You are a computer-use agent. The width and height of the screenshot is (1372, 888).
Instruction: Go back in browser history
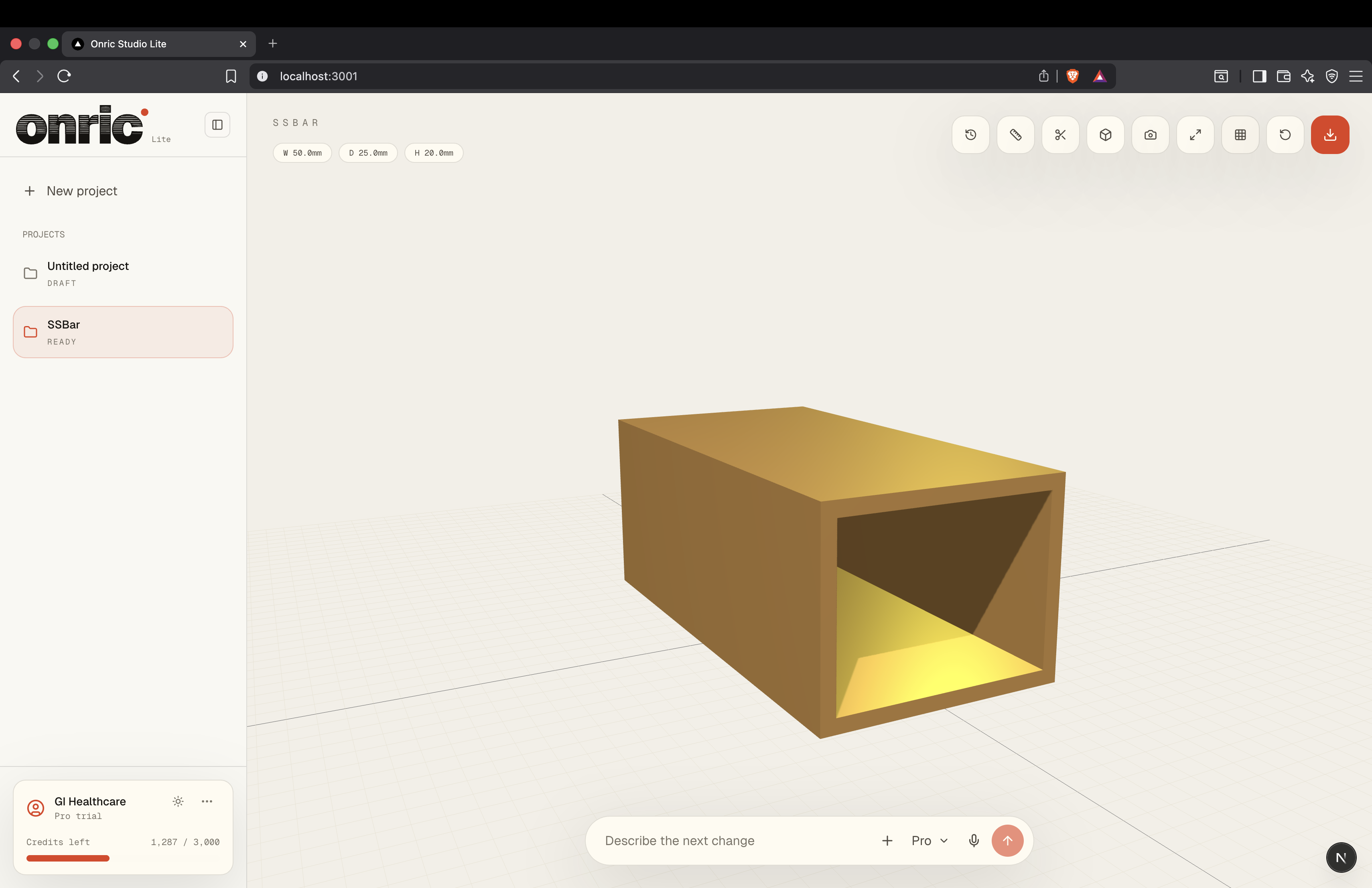coord(16,76)
